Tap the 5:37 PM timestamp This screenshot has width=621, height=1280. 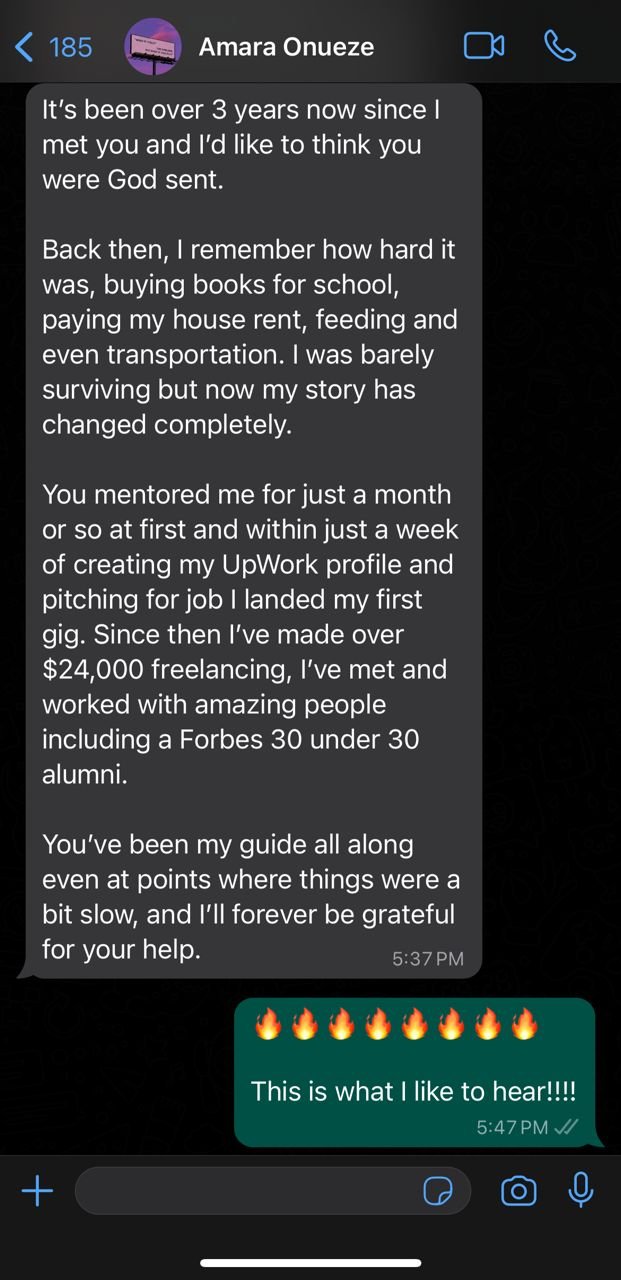tap(430, 957)
